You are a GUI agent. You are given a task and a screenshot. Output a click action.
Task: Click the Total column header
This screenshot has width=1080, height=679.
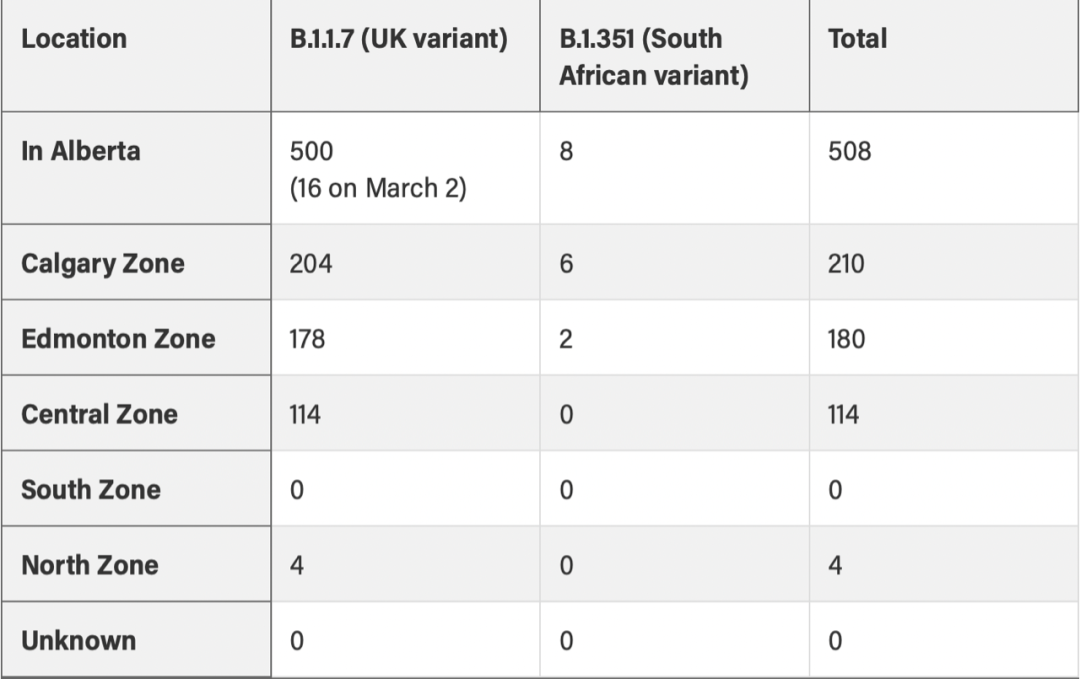[858, 39]
